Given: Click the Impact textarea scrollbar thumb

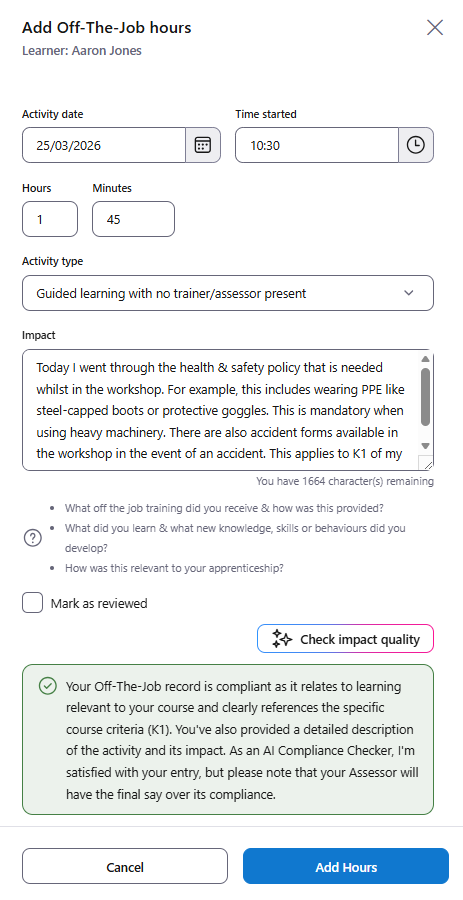Looking at the screenshot, I should (x=425, y=397).
